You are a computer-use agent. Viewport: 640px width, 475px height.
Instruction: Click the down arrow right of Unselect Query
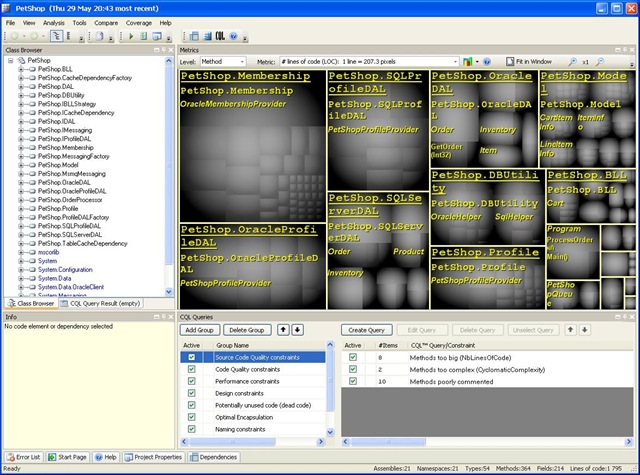pyautogui.click(x=584, y=330)
